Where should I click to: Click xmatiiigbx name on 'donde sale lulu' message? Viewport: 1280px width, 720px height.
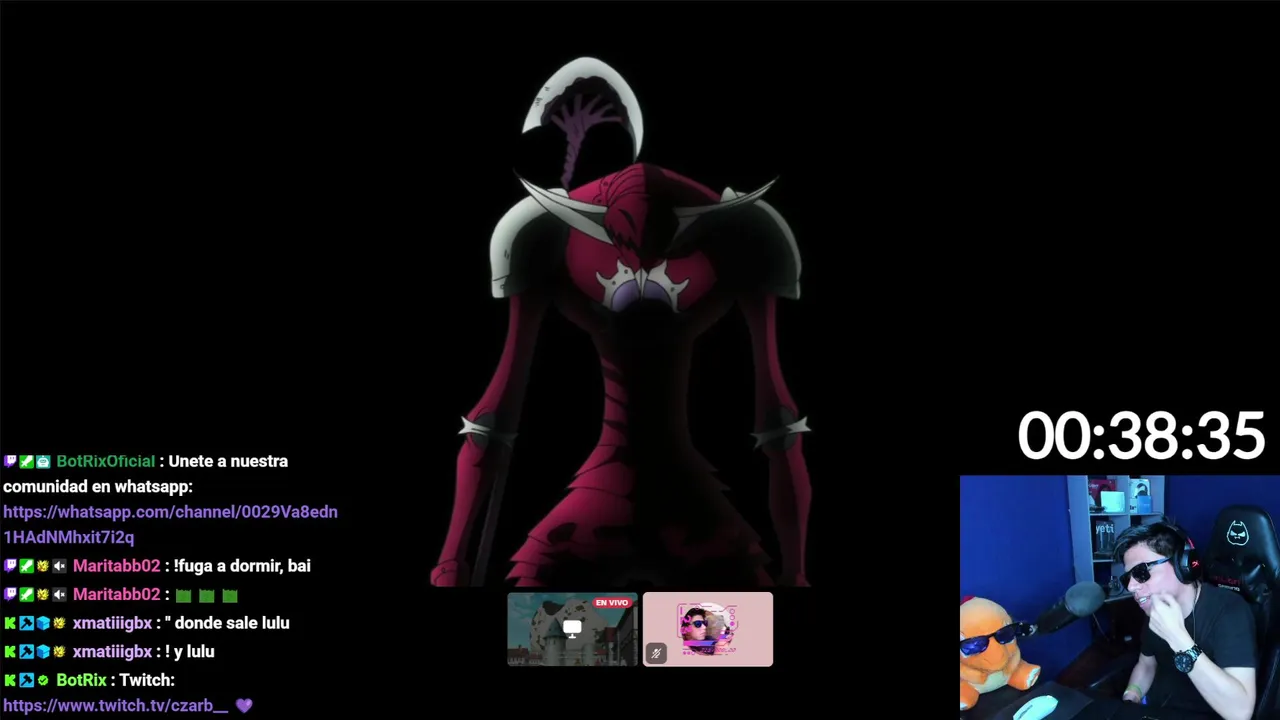[112, 623]
